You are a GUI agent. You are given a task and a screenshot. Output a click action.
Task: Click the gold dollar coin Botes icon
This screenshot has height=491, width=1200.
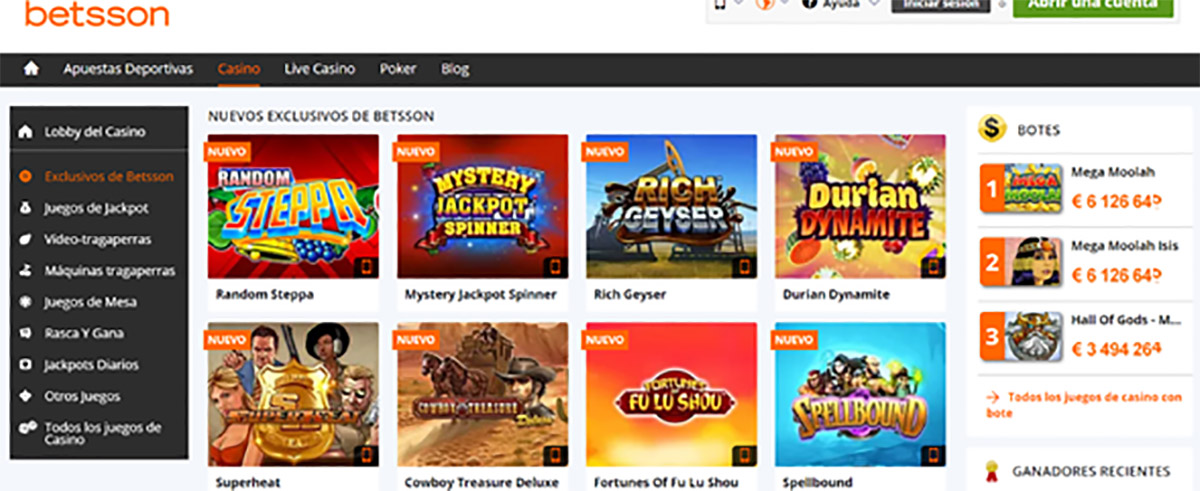[992, 129]
